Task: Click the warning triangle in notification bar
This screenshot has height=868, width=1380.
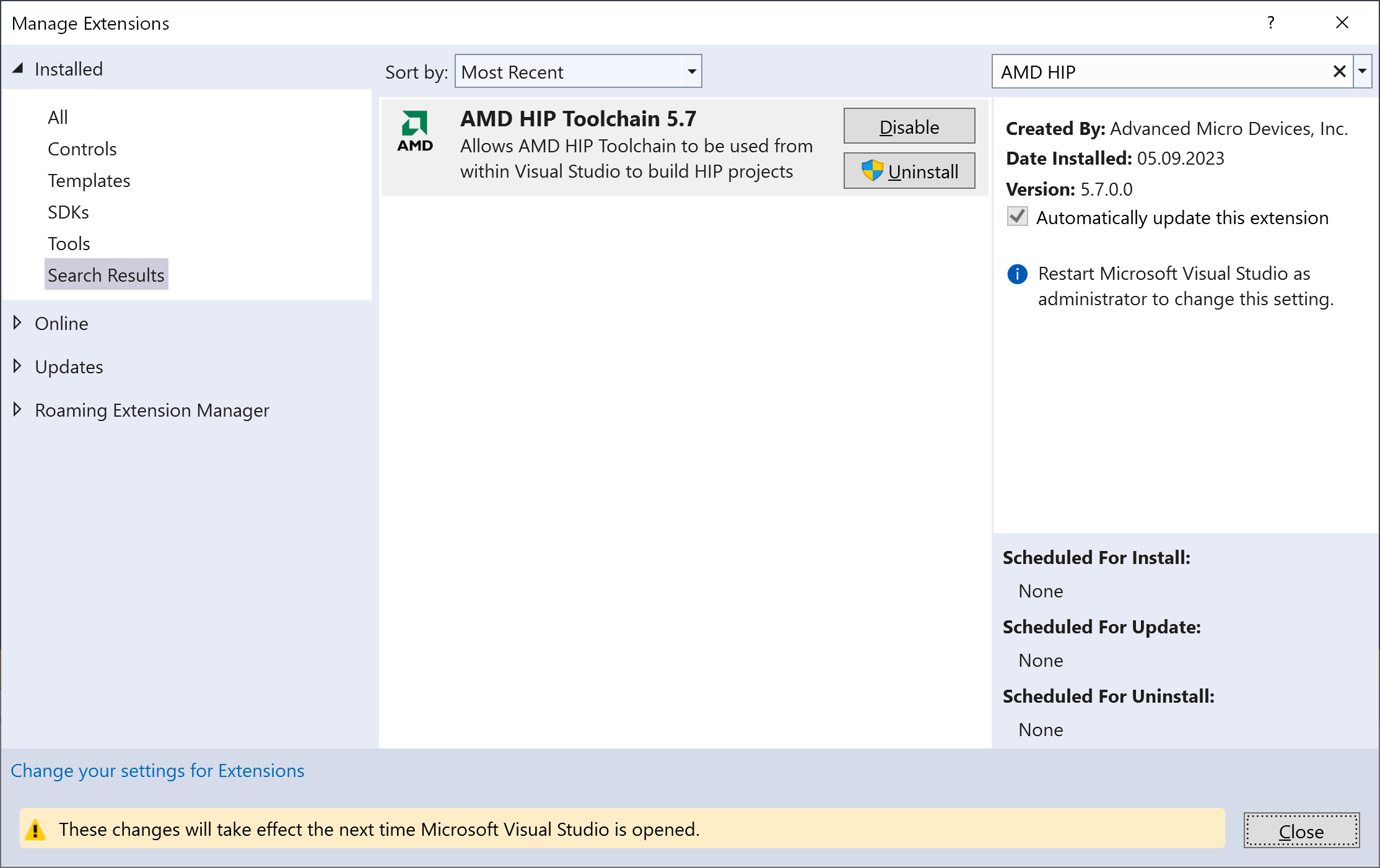Action: tap(38, 829)
